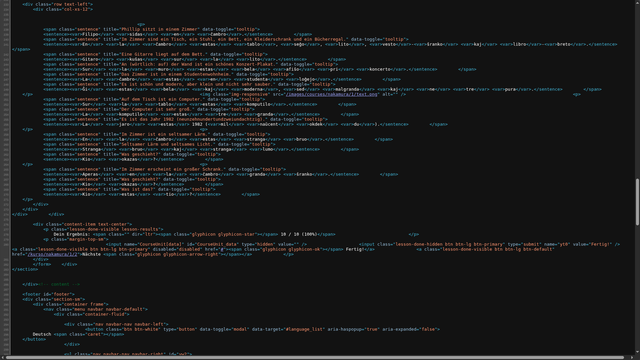
Task: Click the "Nächste" text in the source
Action: point(91,254)
